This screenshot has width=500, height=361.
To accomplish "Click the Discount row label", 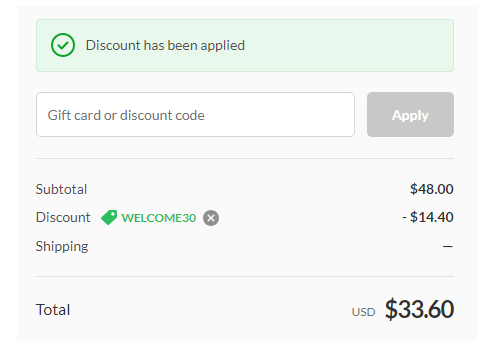I will 63,217.
